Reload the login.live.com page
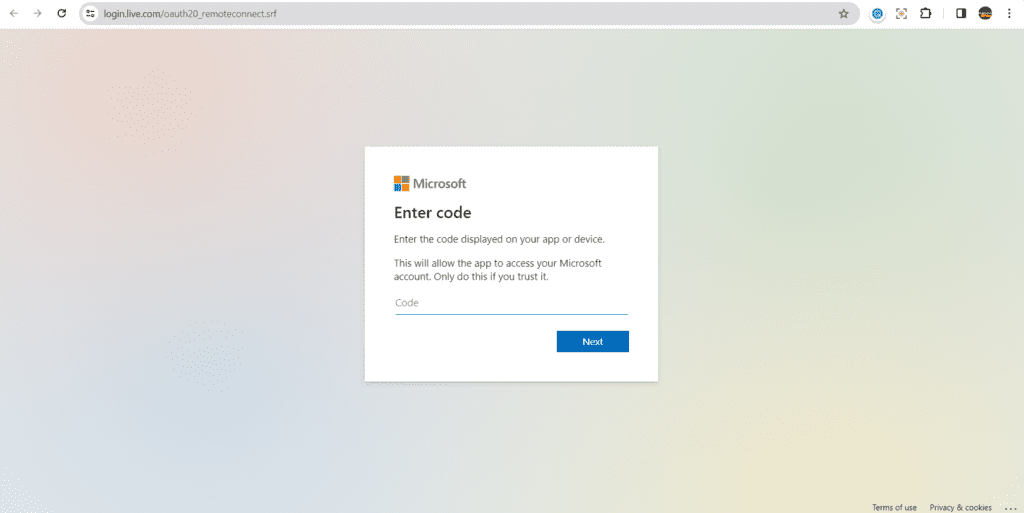 click(61, 14)
